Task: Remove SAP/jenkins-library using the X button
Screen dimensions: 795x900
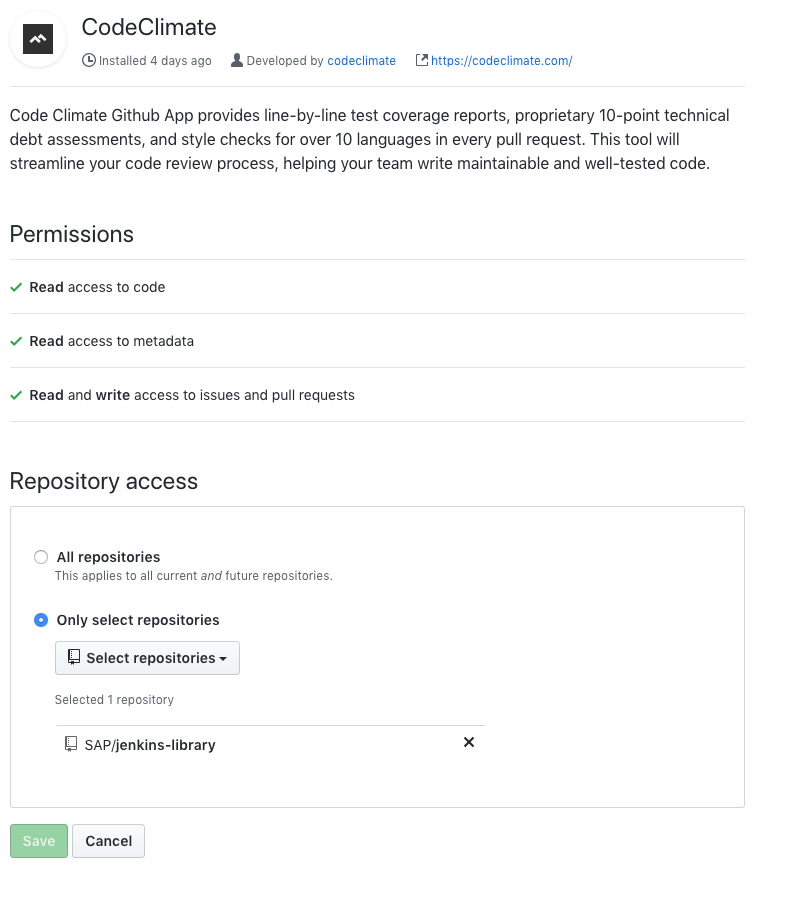Action: 468,742
